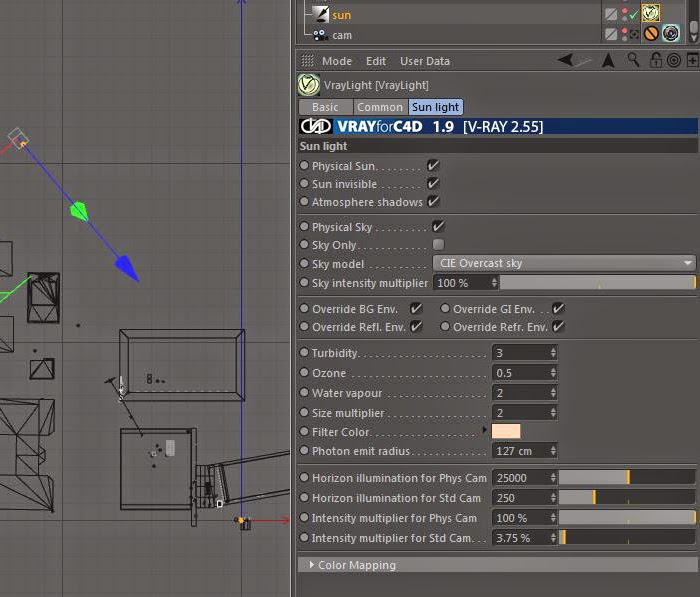Uncheck the Physical Sun checkbox
Image resolution: width=700 pixels, height=597 pixels.
tap(433, 166)
